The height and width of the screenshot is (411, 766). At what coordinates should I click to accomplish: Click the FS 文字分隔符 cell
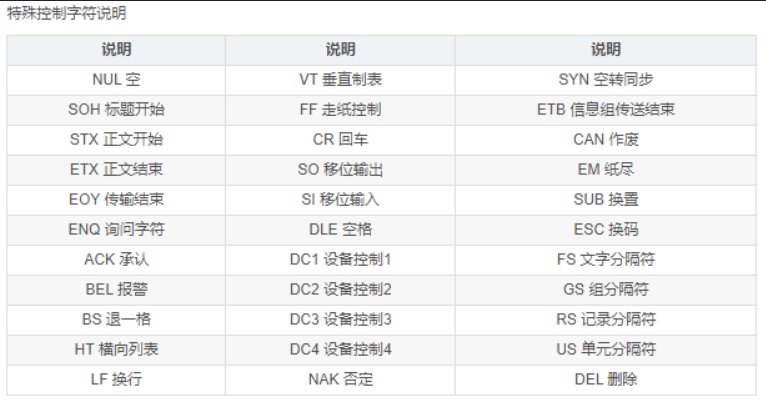pyautogui.click(x=605, y=259)
